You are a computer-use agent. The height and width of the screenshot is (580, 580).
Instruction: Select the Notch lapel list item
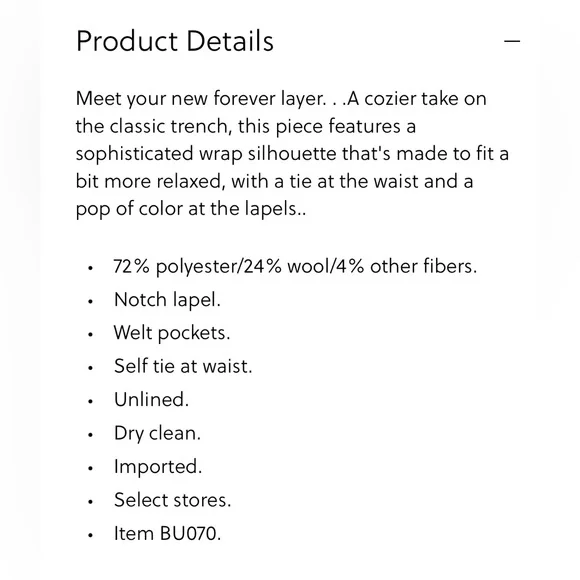click(x=167, y=300)
